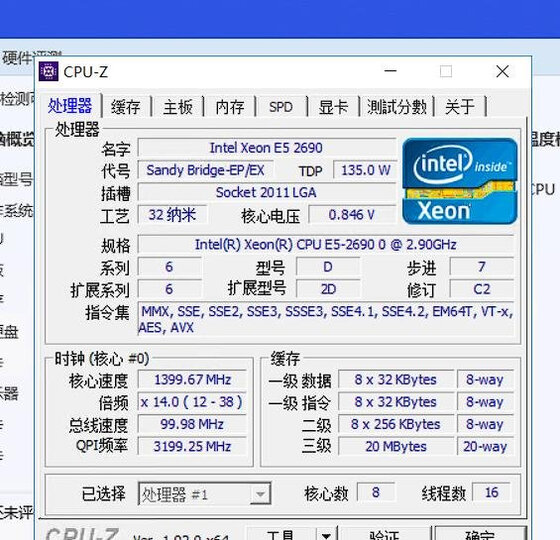Viewport: 560px width, 540px height.
Task: Click the 系列 value 6
Action: tap(169, 267)
